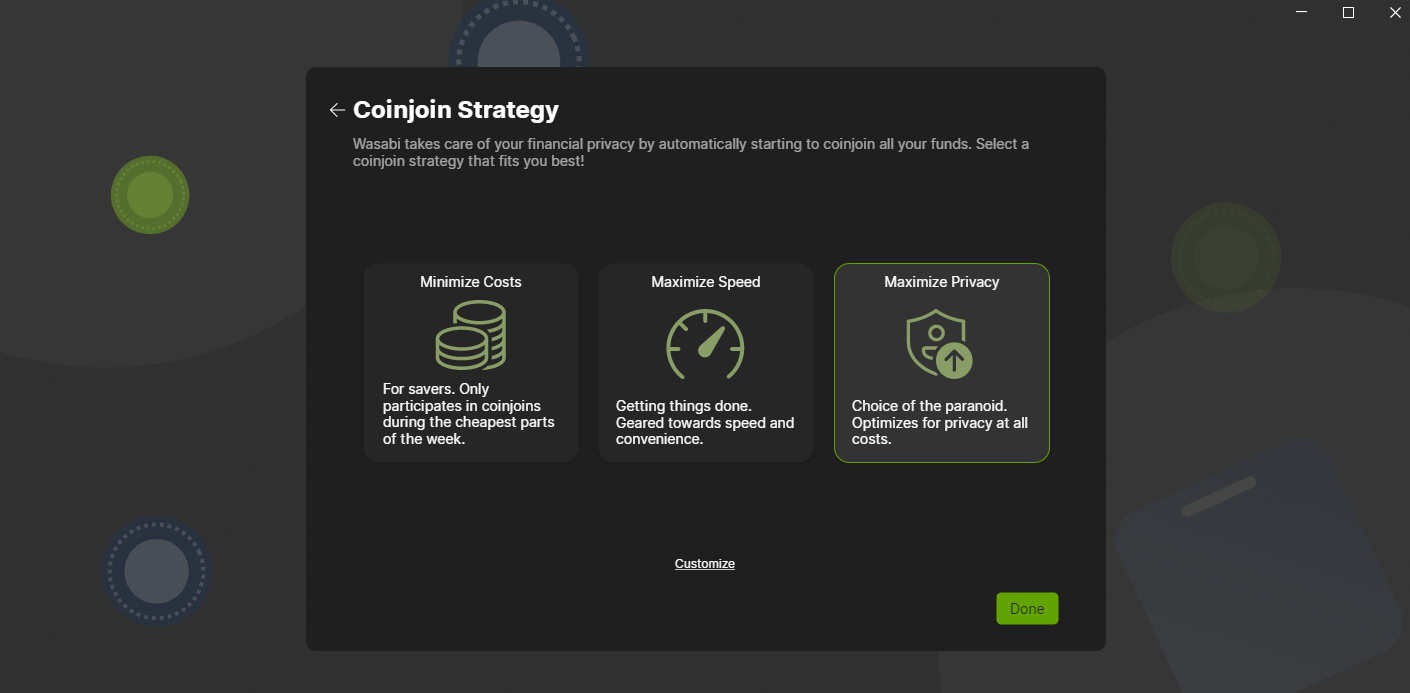Screen dimensions: 1410x693
Task: Select the Maximize Speed title
Action: click(706, 282)
